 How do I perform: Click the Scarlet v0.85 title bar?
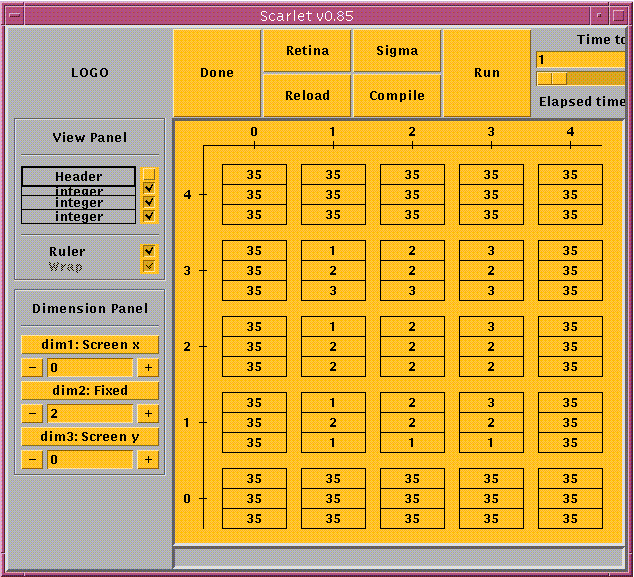pyautogui.click(x=307, y=16)
